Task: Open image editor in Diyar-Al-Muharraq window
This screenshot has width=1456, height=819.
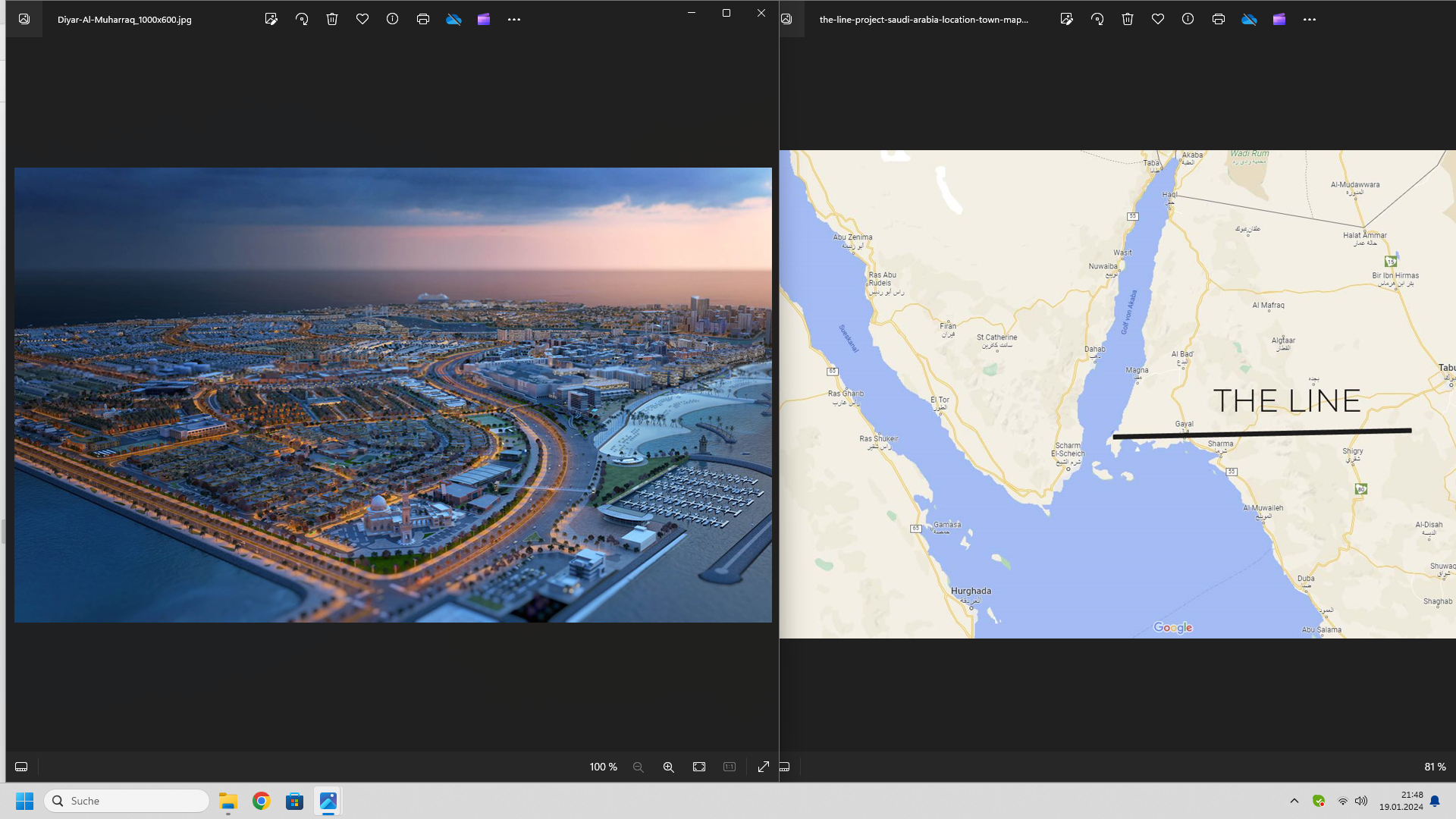Action: [x=271, y=20]
